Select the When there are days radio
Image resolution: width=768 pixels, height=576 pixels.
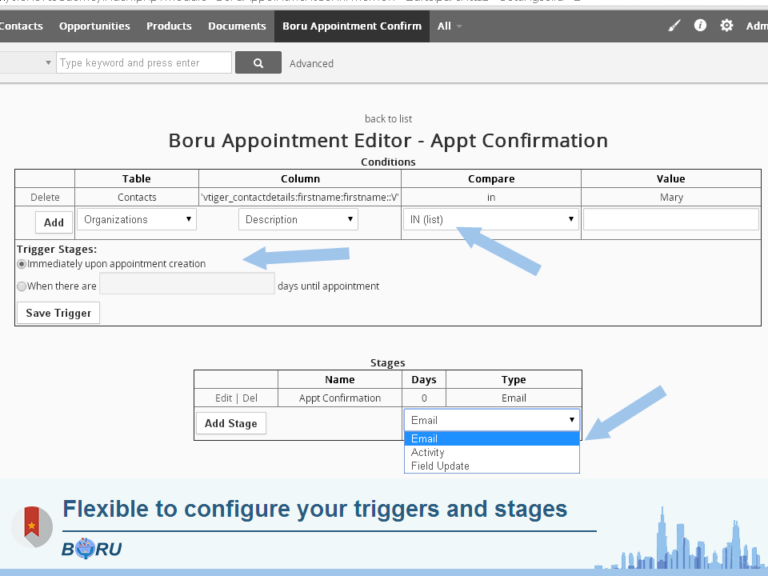coord(22,286)
